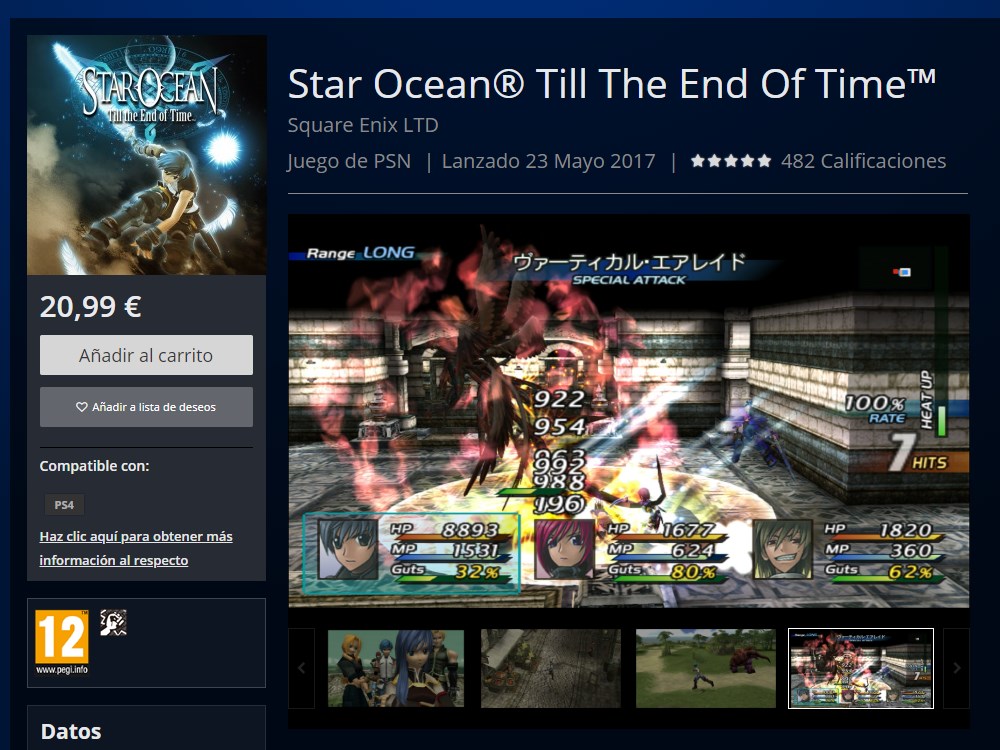The height and width of the screenshot is (750, 1000).
Task: Click "Añadir a lista de deseos" button
Action: pos(147,407)
